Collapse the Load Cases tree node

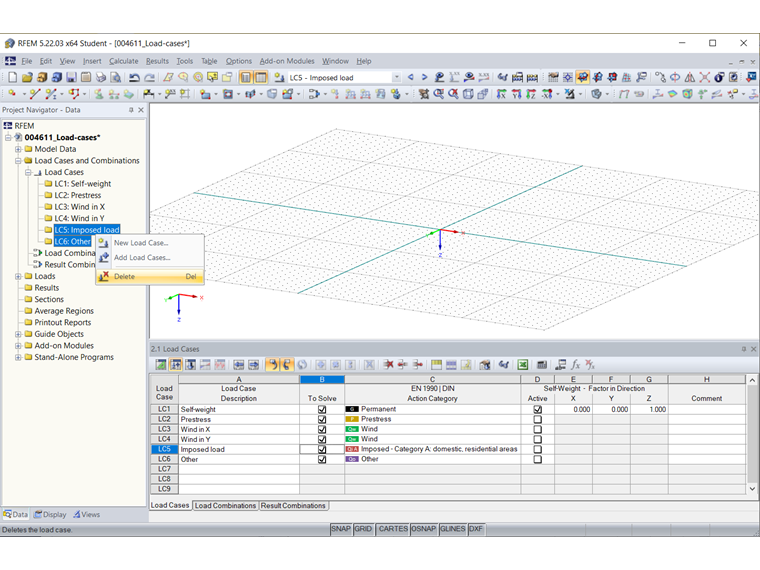(x=28, y=172)
